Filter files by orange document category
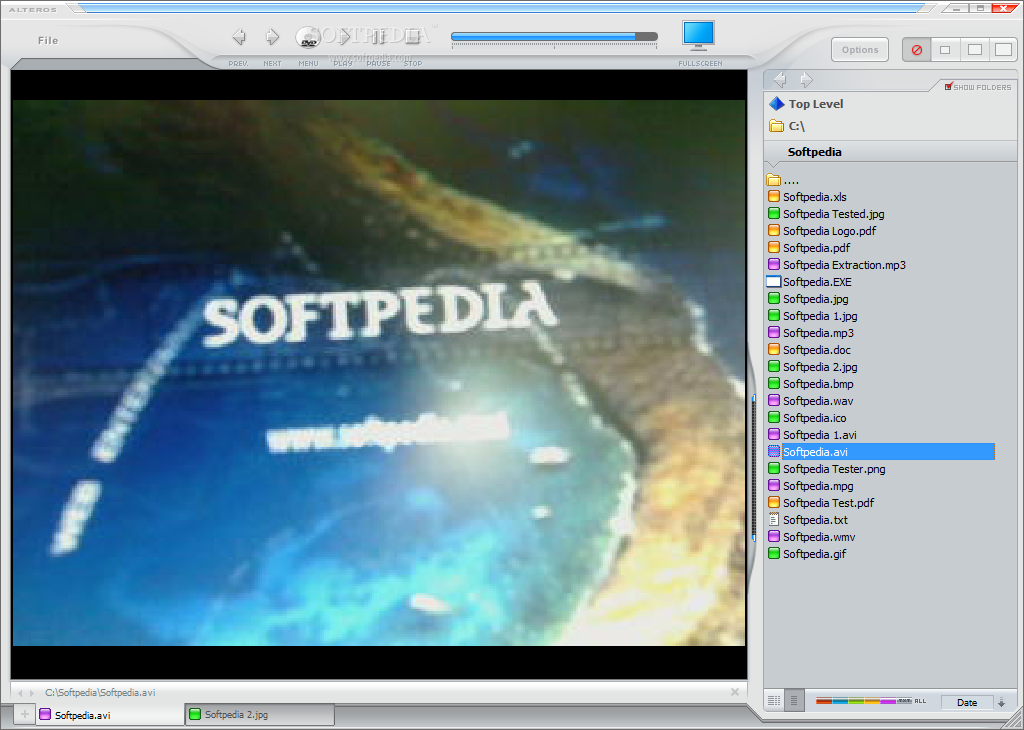The width and height of the screenshot is (1024, 730). [872, 701]
